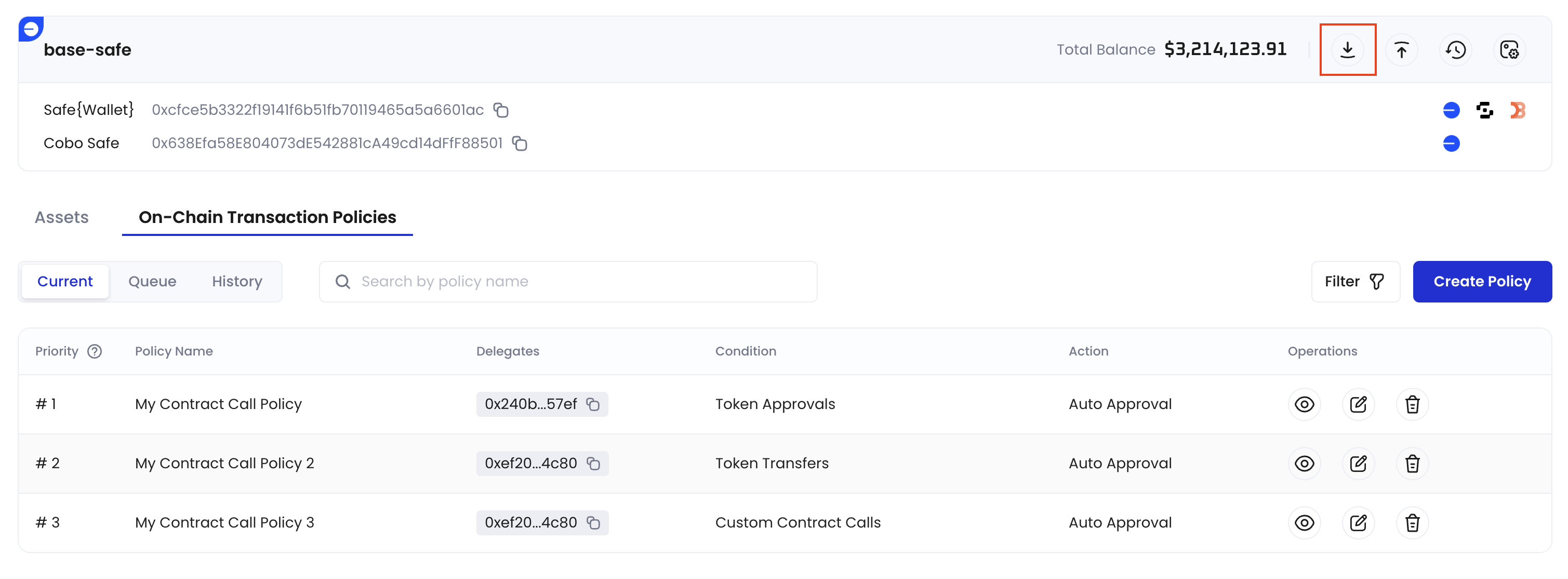Delete My Contract Call Policy 3
1568x579 pixels.
coord(1412,522)
